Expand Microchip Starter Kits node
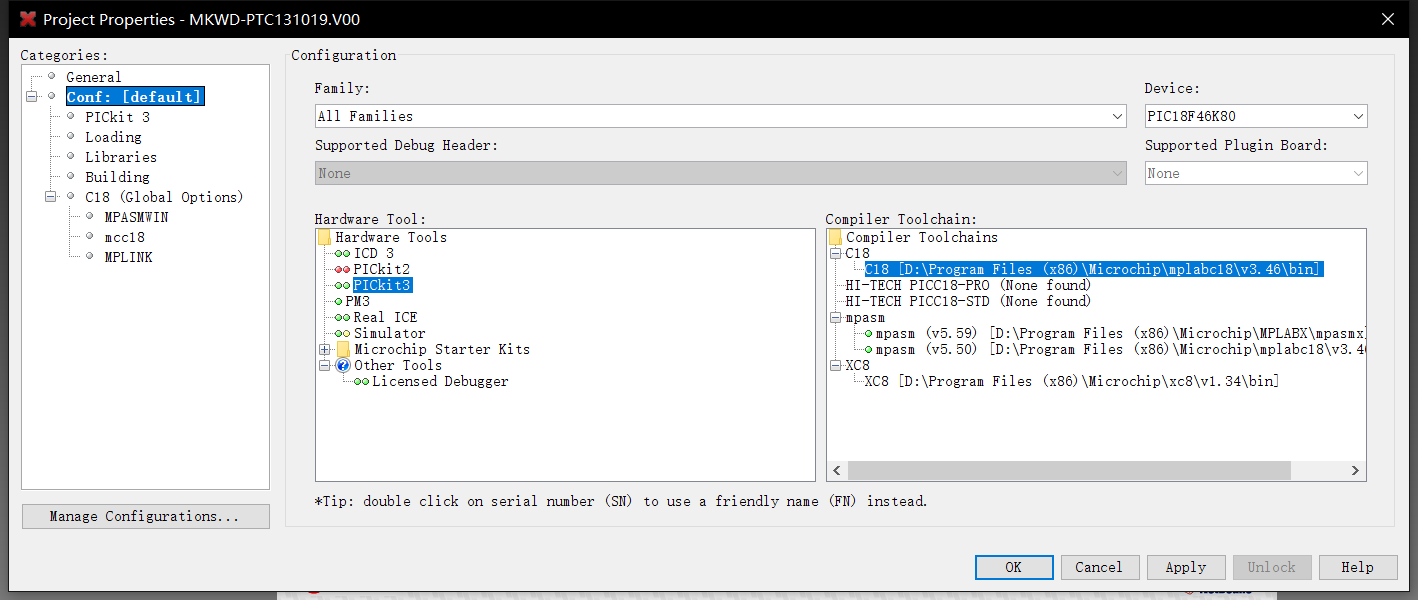The image size is (1418, 600). 324,349
